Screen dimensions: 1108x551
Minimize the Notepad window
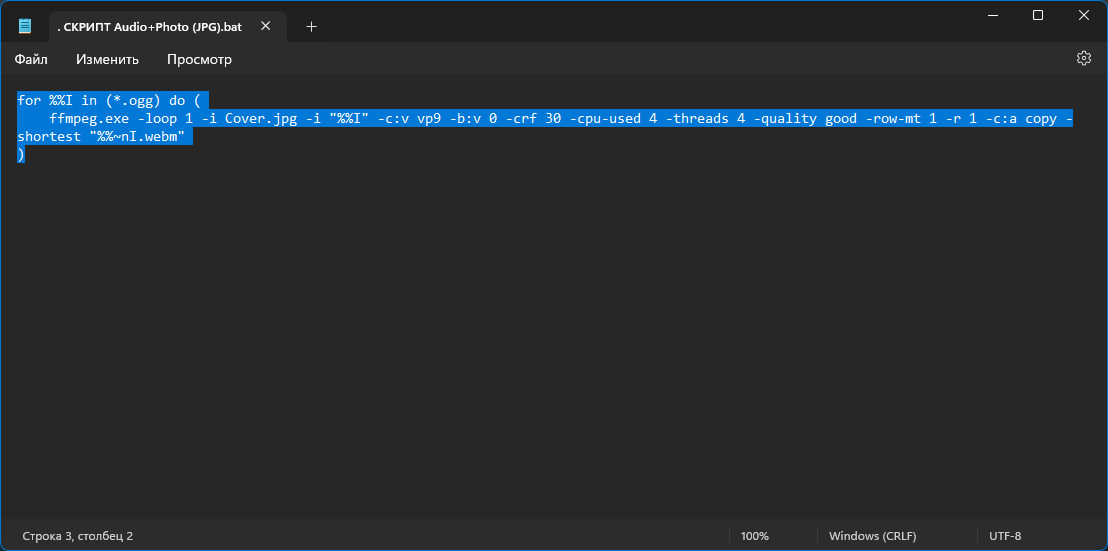pyautogui.click(x=991, y=15)
